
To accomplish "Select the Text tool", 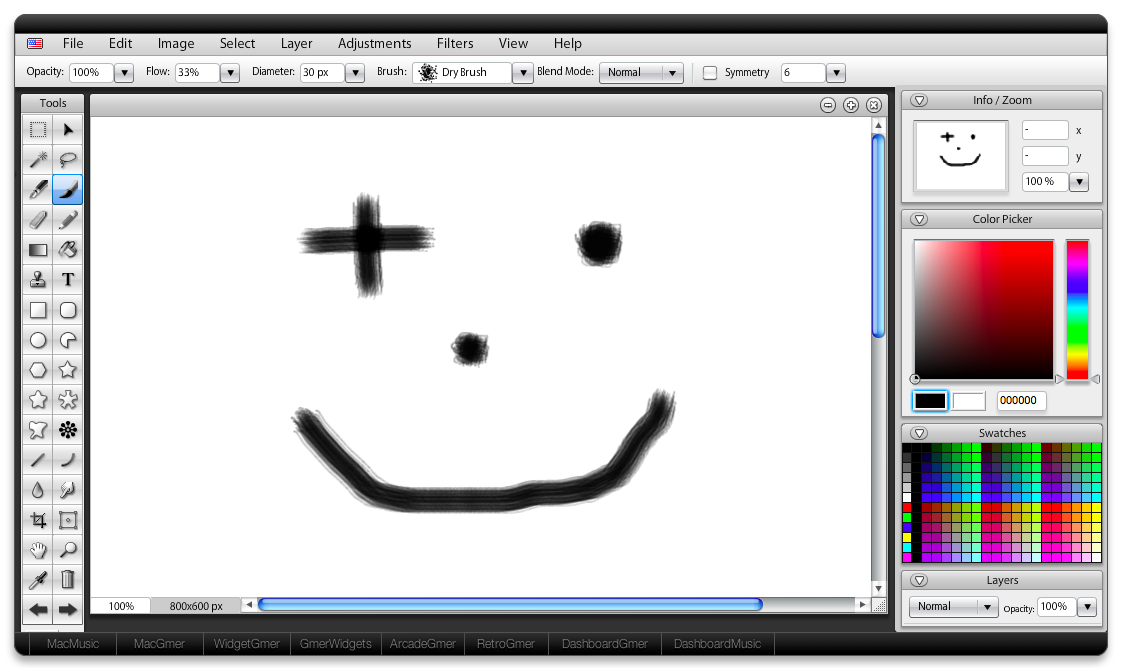I will pos(68,280).
